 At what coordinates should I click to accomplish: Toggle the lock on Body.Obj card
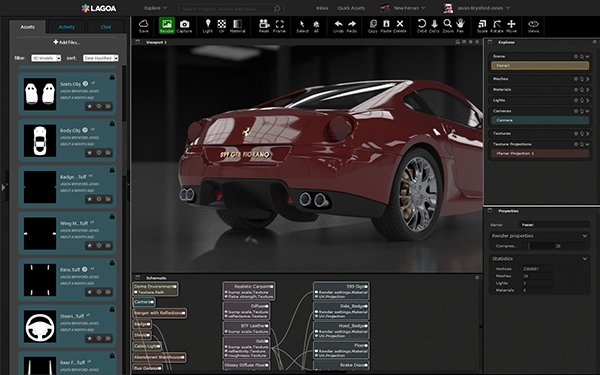pos(112,124)
